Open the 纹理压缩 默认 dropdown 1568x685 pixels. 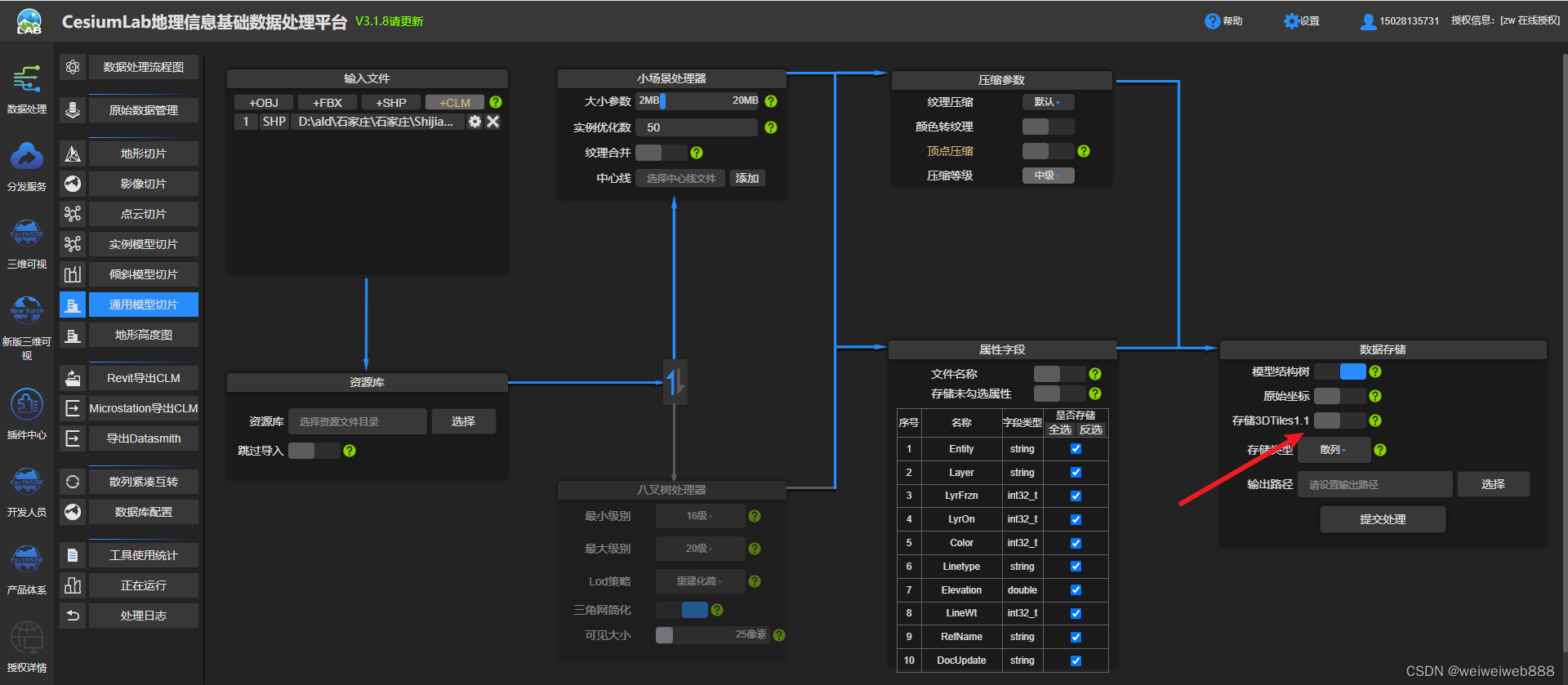click(x=1049, y=102)
